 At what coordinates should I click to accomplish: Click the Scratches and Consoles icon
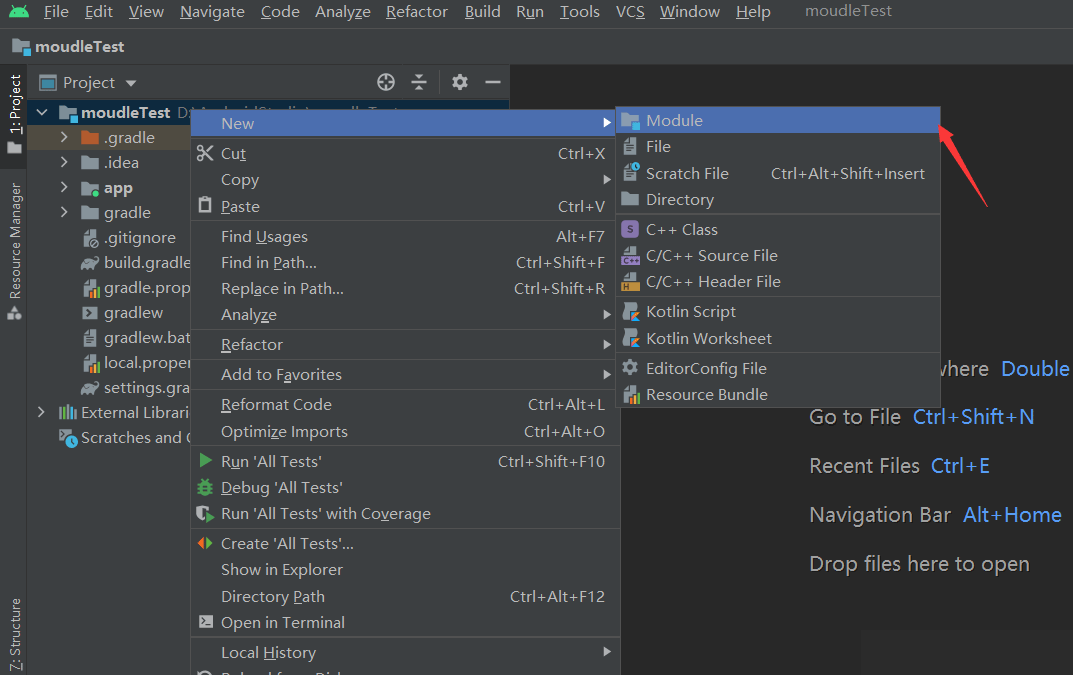click(x=68, y=437)
